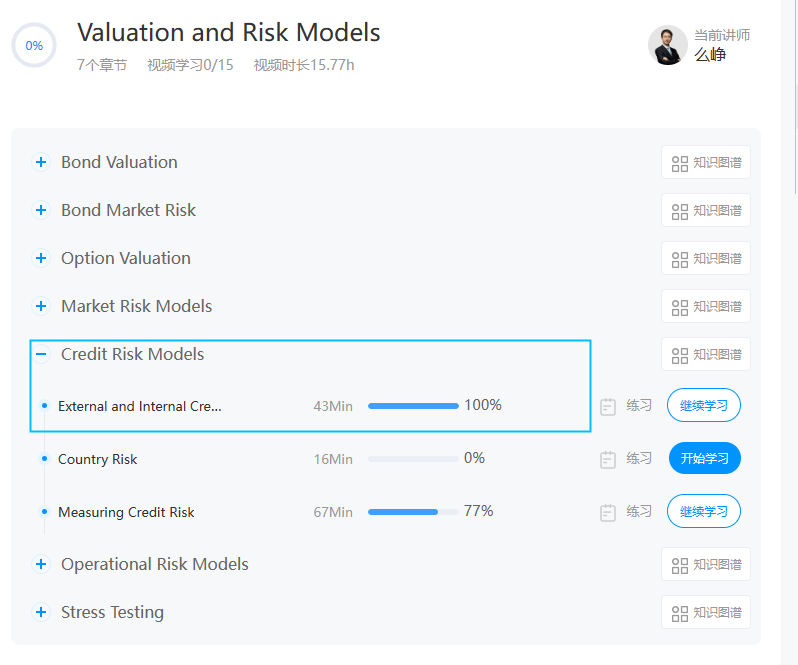Collapse the Credit Risk Models chapter
Viewport: 798px width, 665px height.
point(41,354)
